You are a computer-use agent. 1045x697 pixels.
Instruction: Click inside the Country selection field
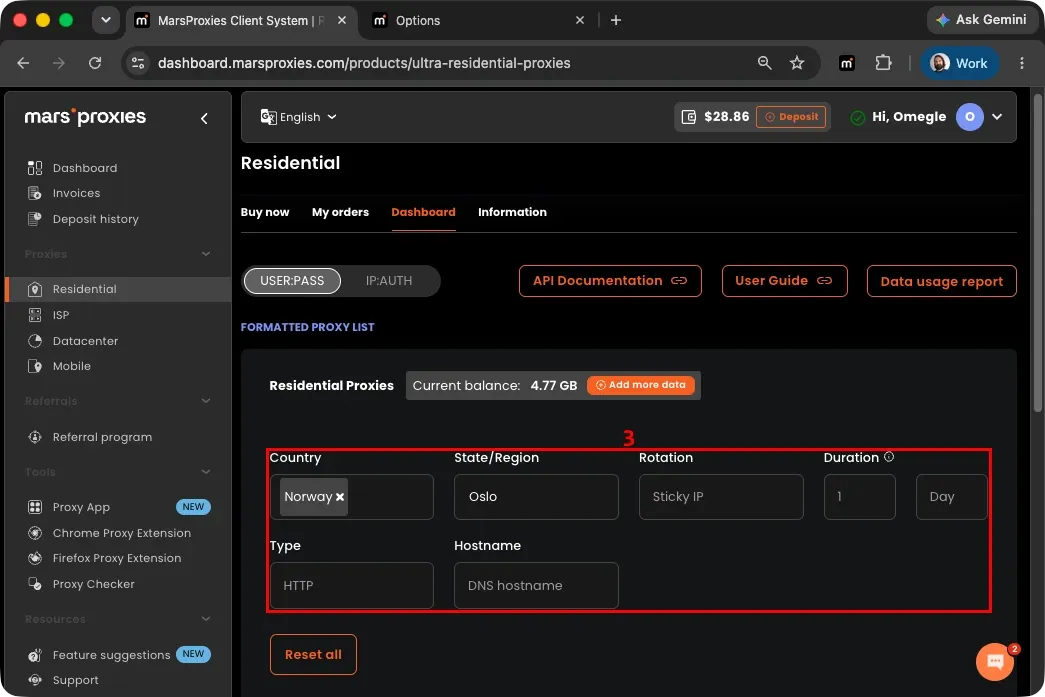pyautogui.click(x=352, y=497)
